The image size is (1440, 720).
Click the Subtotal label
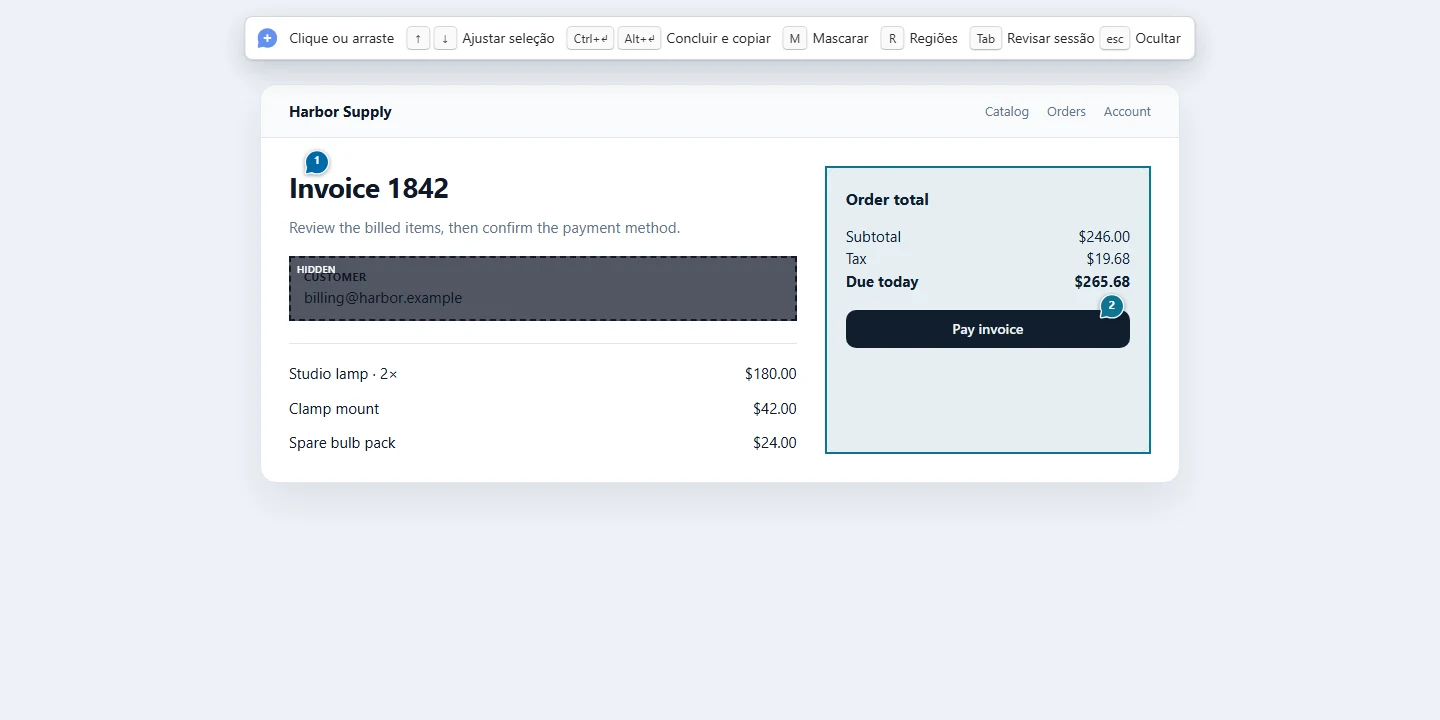(x=873, y=237)
